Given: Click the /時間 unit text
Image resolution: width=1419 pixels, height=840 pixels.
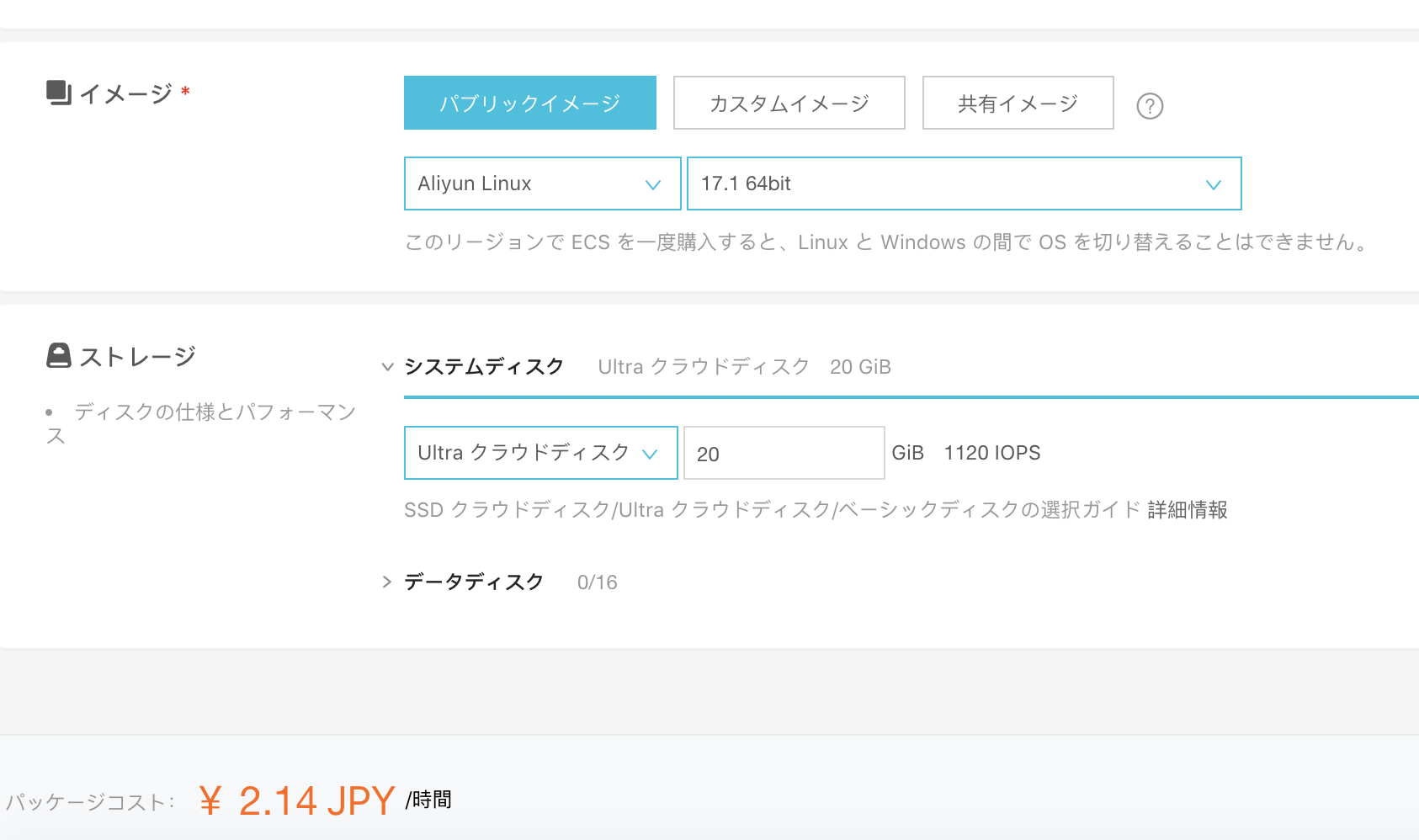Looking at the screenshot, I should coord(428,800).
